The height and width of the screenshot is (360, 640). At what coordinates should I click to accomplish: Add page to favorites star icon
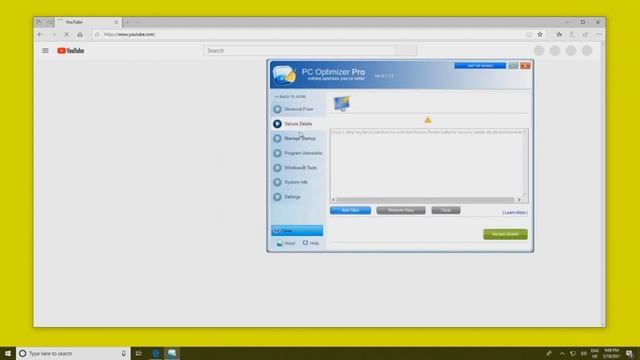tap(540, 35)
